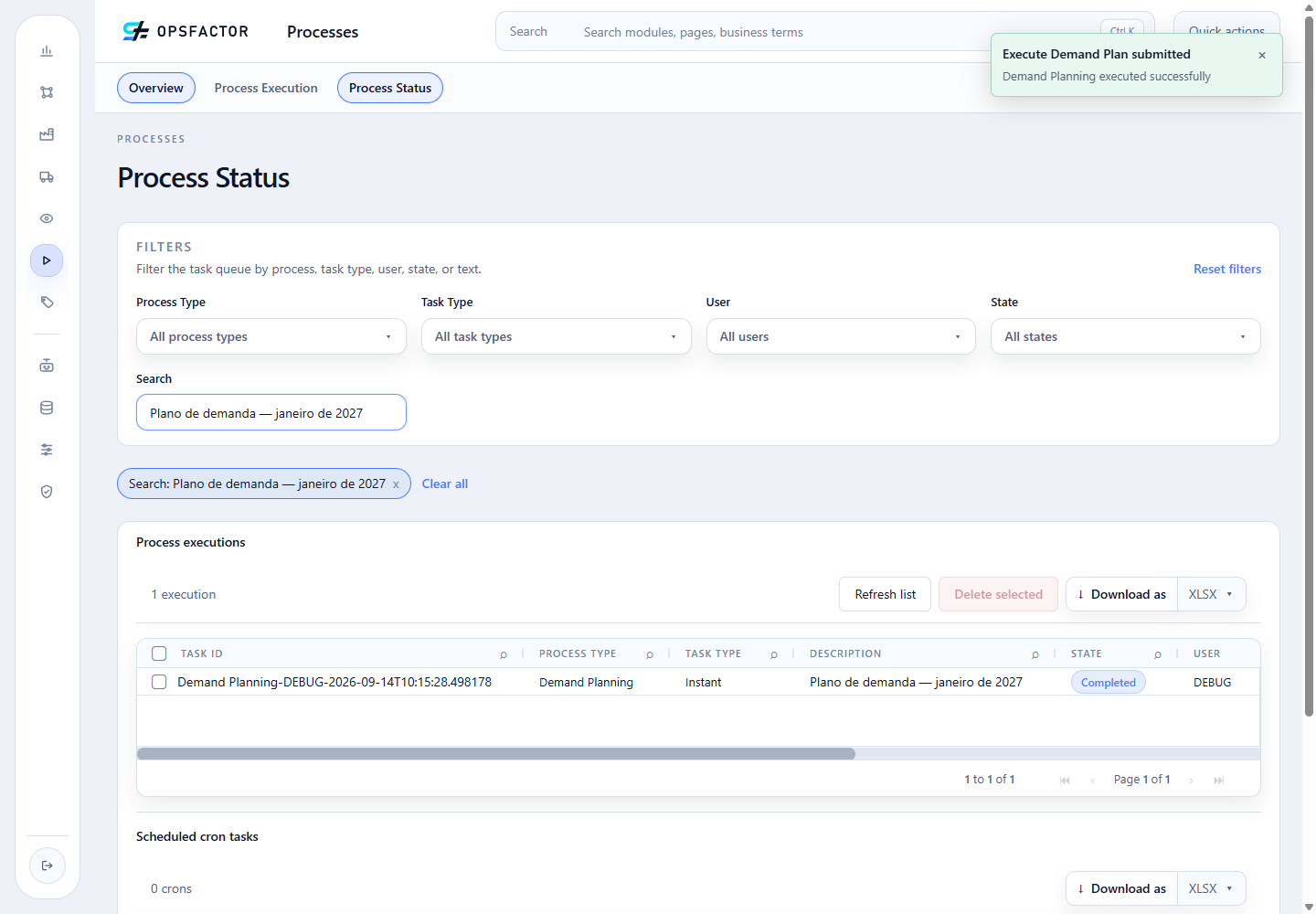Go to the previous page of executions
This screenshot has height=914, width=1316.
pyautogui.click(x=1093, y=780)
